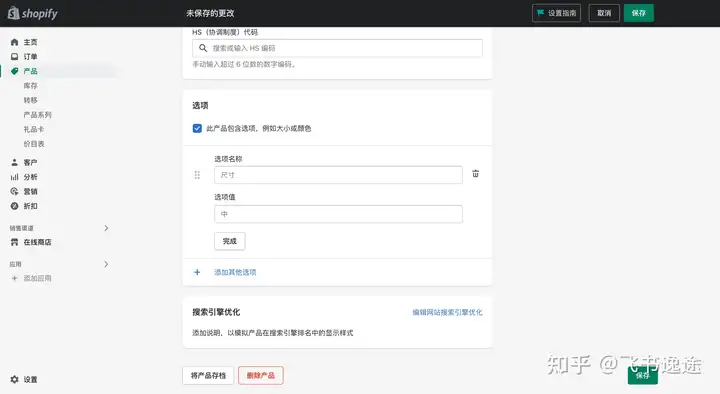Click the 完成 button
The image size is (720, 394).
click(230, 241)
